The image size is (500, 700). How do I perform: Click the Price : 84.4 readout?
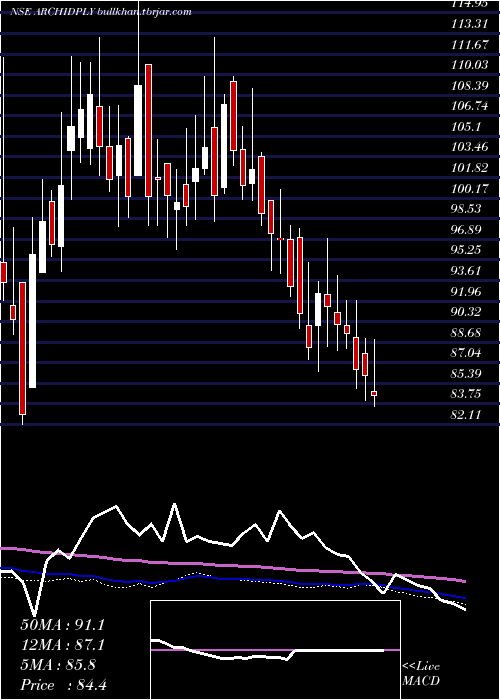pos(63,685)
